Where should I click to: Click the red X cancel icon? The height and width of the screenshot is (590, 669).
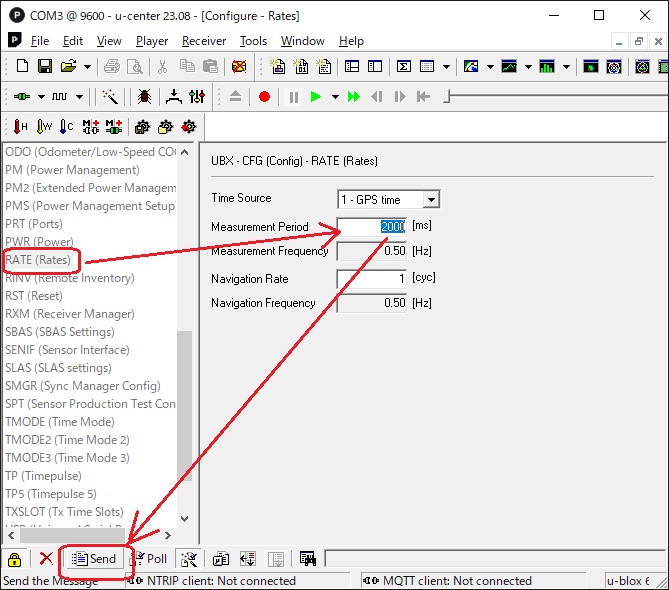point(46,558)
